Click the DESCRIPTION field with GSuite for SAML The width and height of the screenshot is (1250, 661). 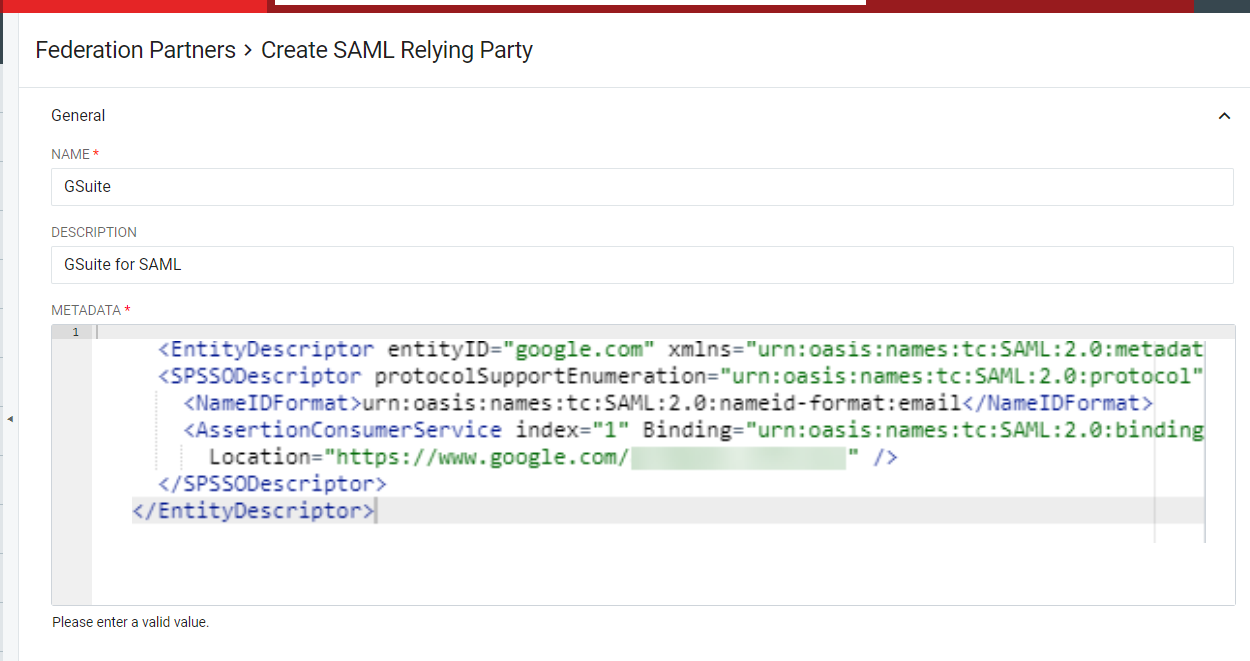pos(642,265)
